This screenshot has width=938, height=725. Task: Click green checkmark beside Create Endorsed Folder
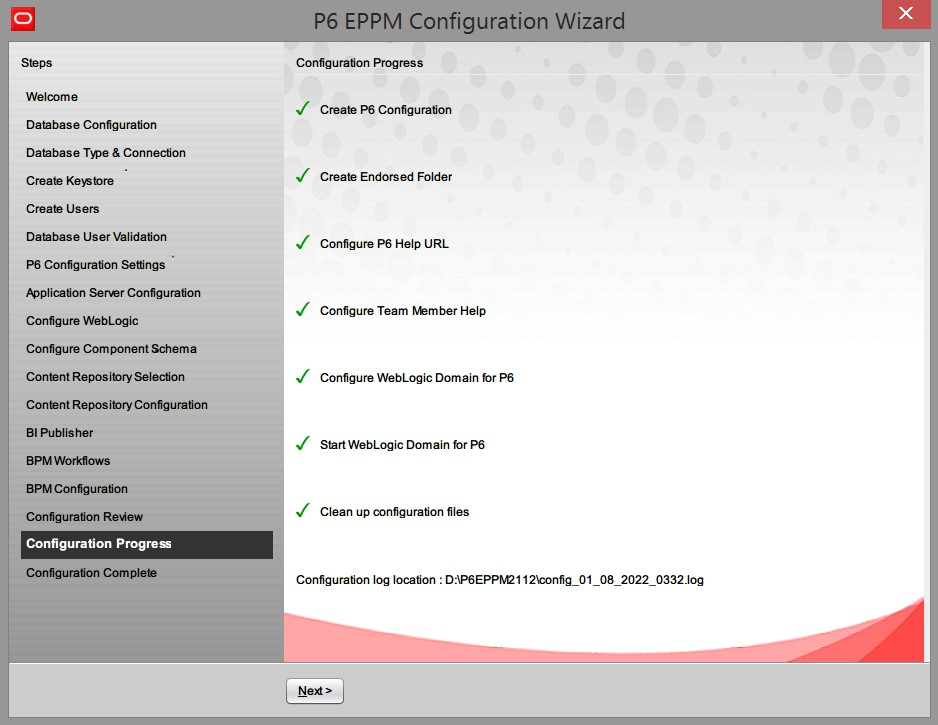point(303,176)
